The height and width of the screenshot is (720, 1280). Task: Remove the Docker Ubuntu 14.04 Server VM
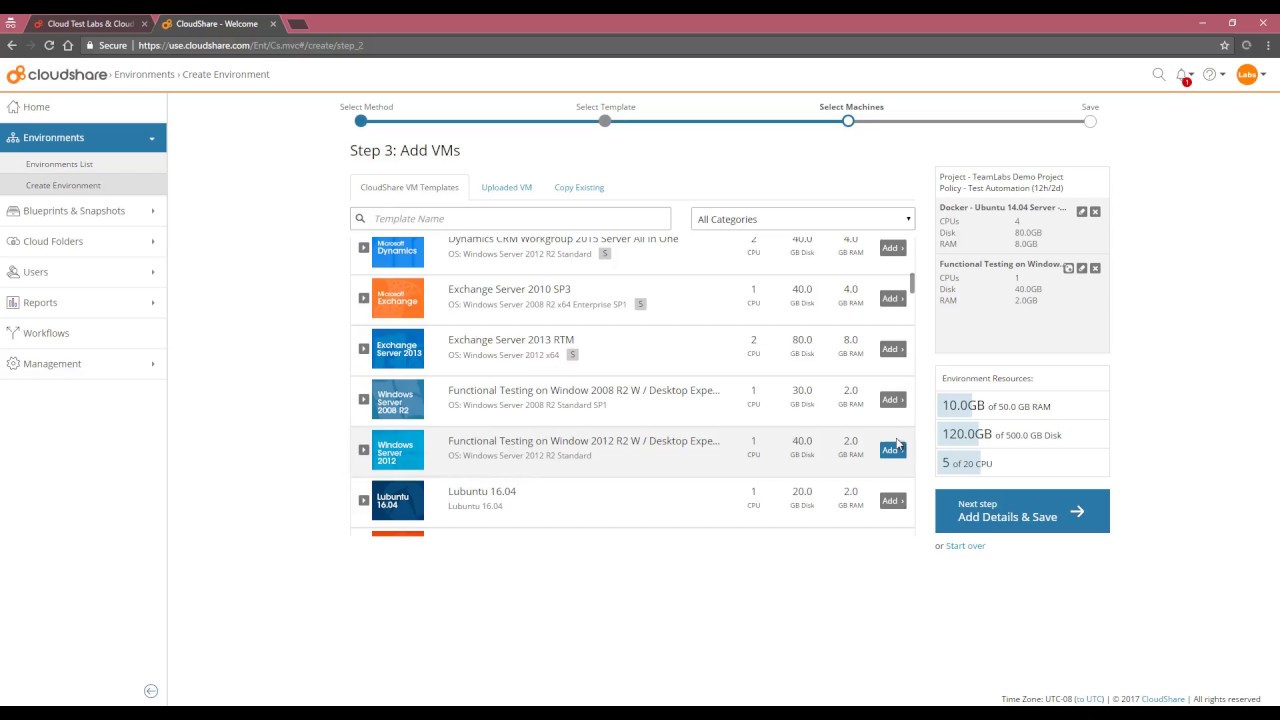(1095, 212)
